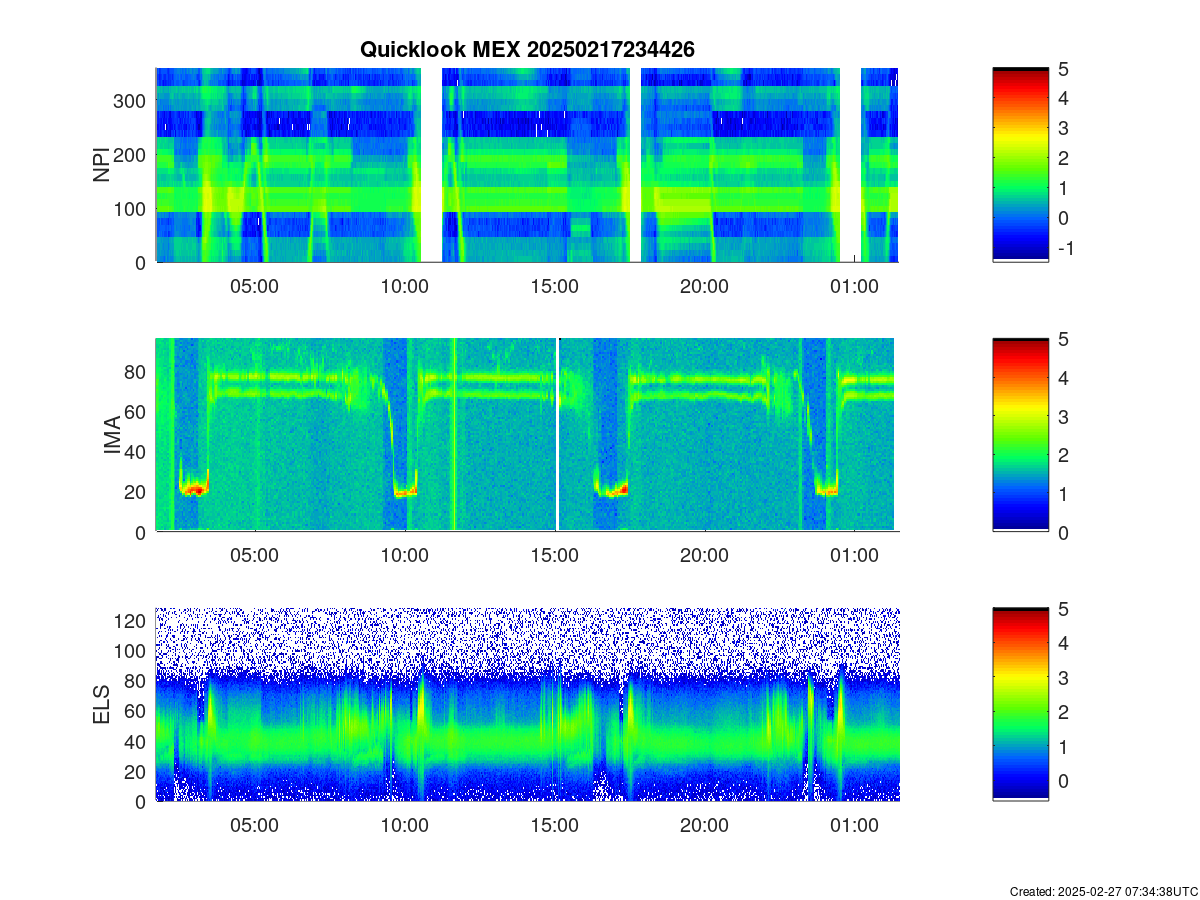The image size is (1200, 900).
Task: Click the "20:00" tick under the NPI plot
Action: [704, 286]
